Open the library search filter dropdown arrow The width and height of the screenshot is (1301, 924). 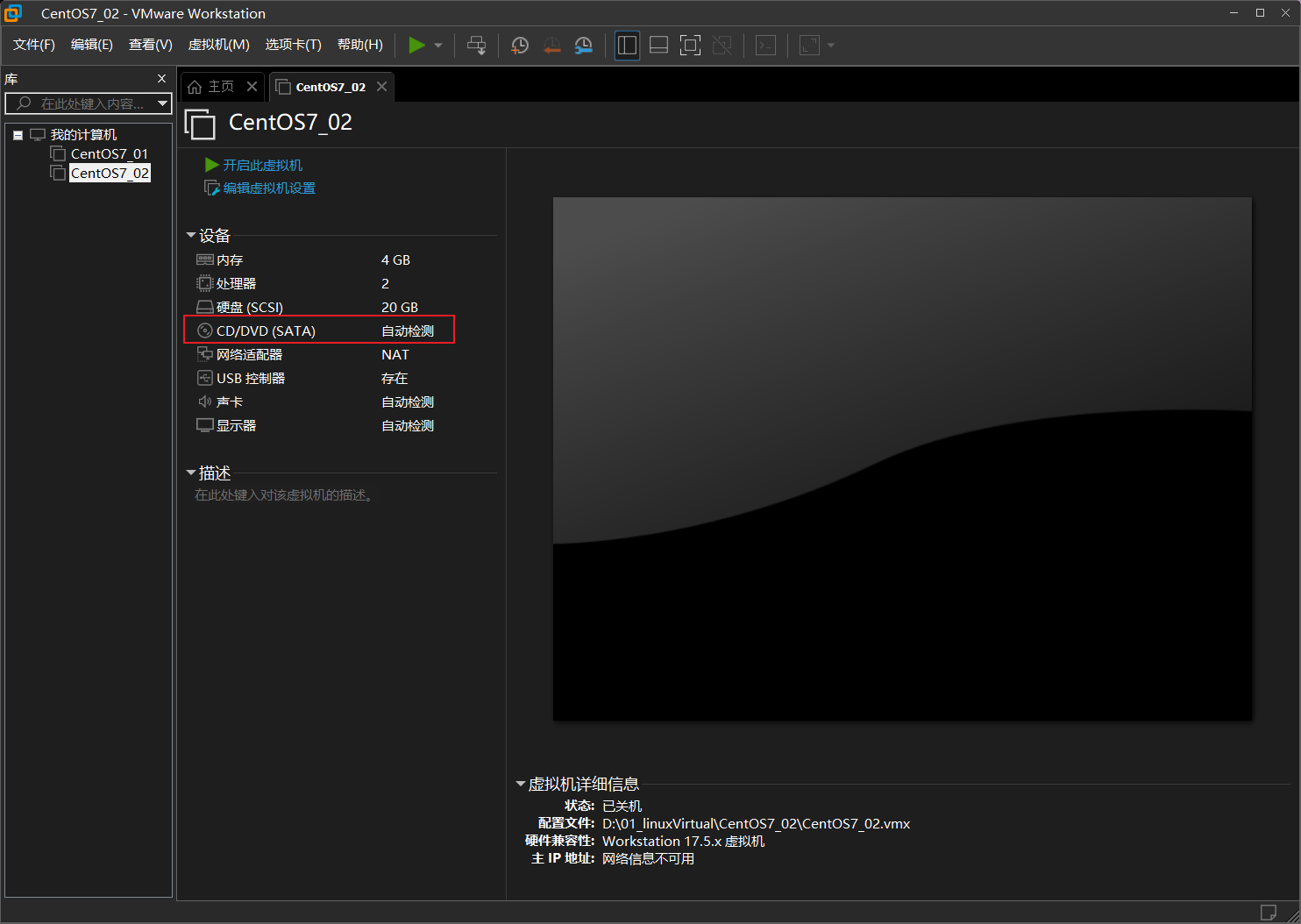(163, 103)
